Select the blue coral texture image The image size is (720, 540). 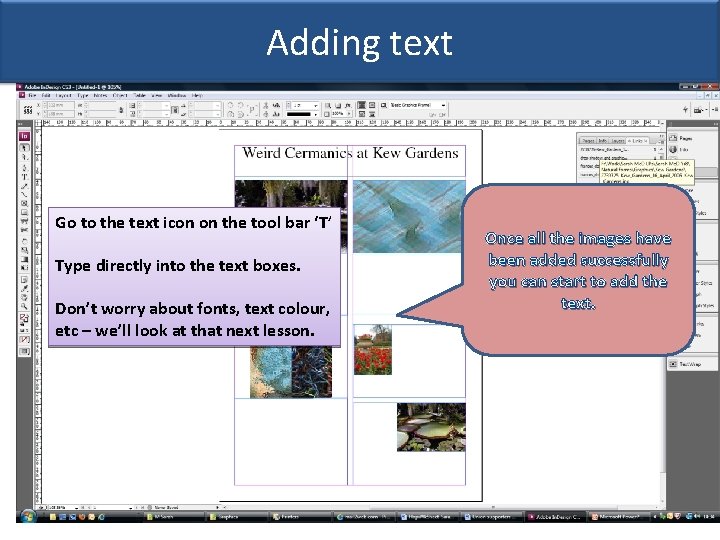point(291,372)
